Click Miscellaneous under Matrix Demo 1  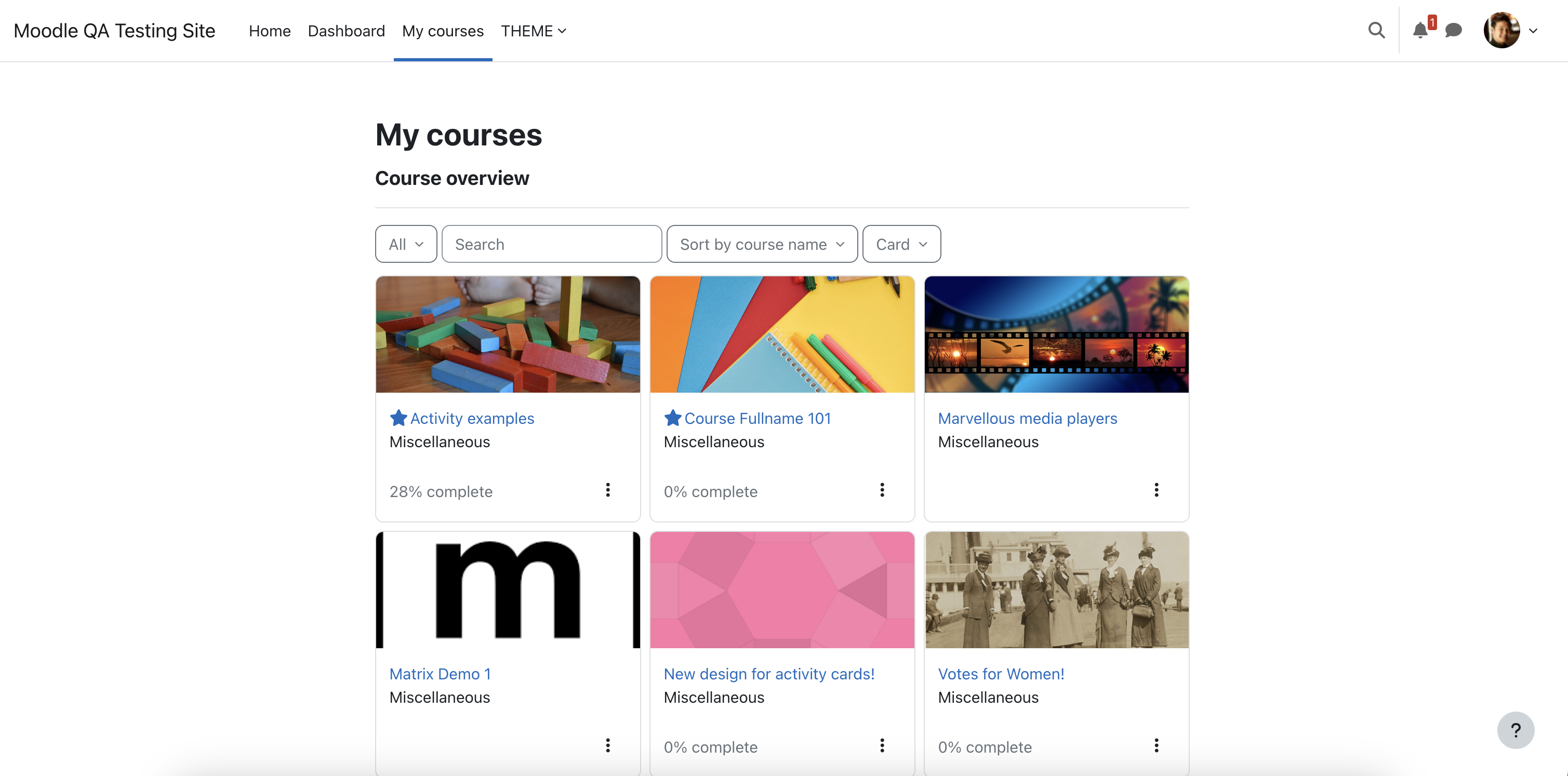coord(440,698)
